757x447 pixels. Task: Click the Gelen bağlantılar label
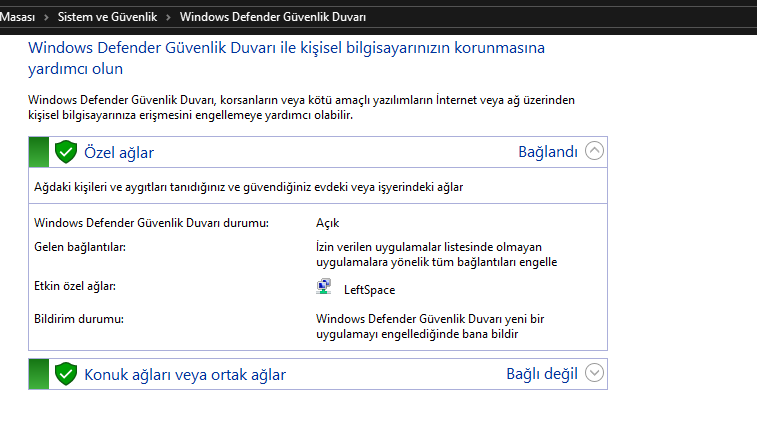(80, 247)
